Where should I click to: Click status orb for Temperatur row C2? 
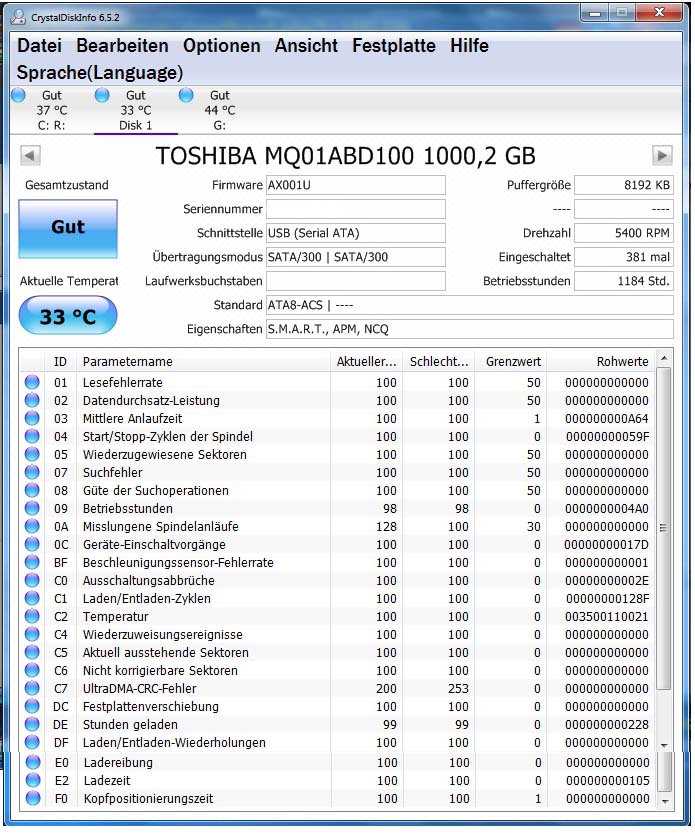pos(32,616)
